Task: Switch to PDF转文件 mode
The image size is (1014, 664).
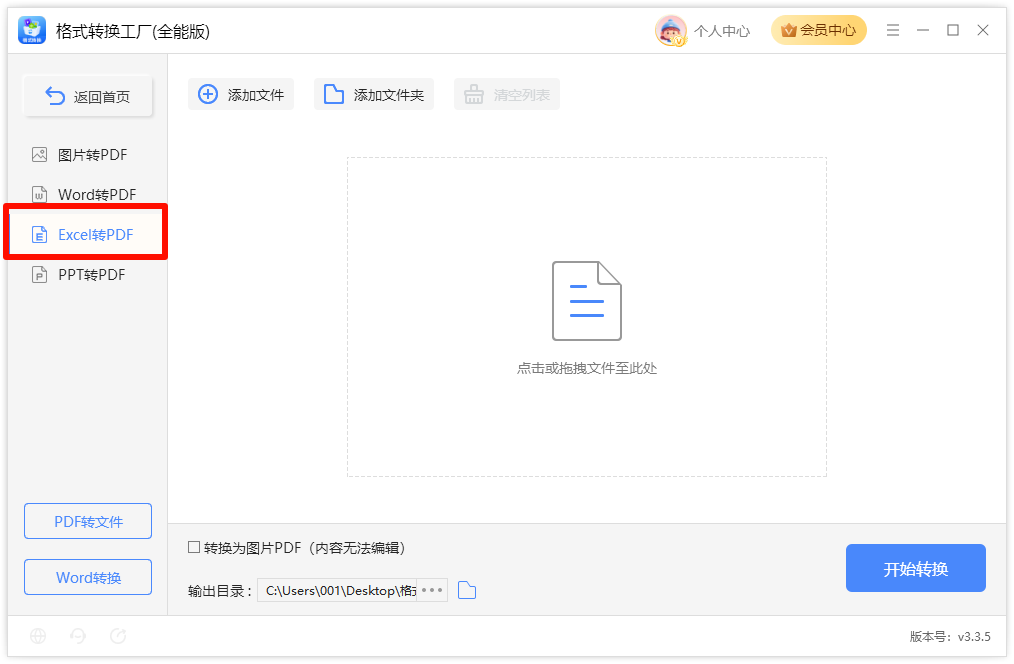Action: point(88,521)
